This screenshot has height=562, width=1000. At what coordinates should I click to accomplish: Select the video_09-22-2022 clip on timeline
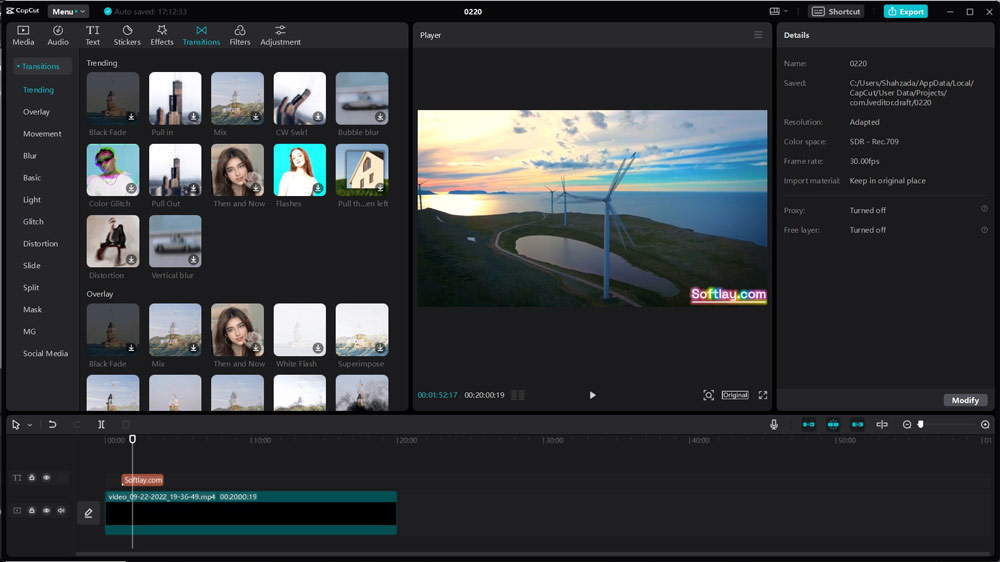point(251,513)
